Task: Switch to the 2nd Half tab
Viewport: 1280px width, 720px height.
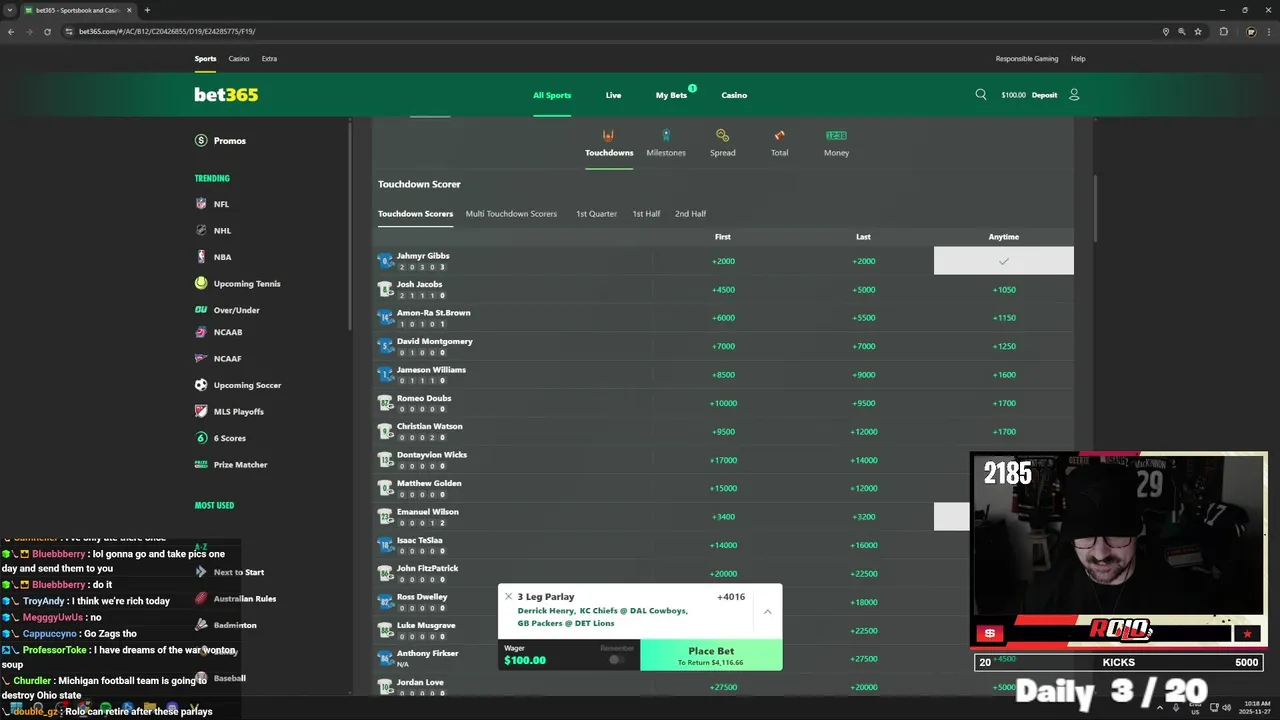Action: (x=690, y=214)
